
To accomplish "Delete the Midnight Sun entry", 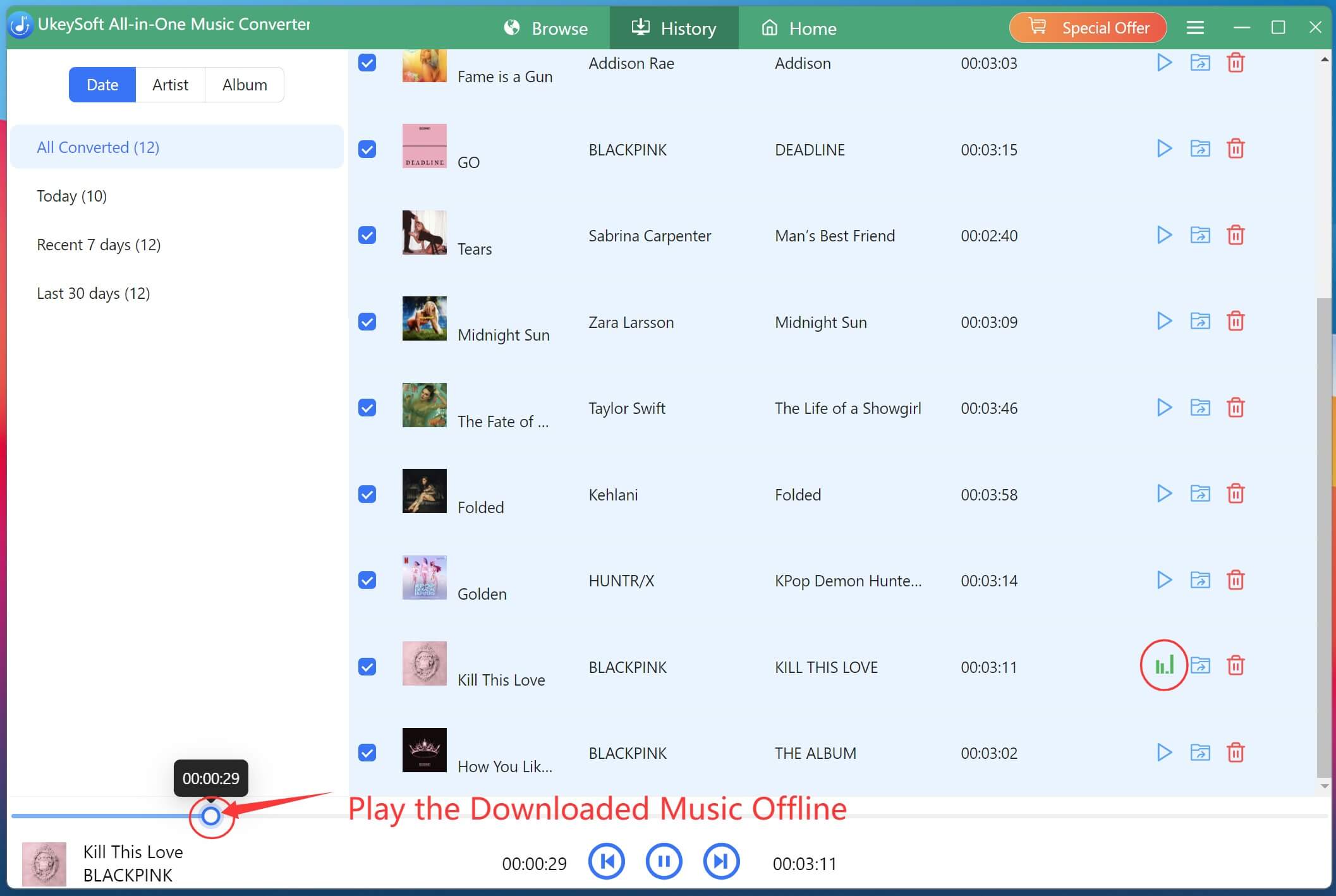I will [1236, 321].
